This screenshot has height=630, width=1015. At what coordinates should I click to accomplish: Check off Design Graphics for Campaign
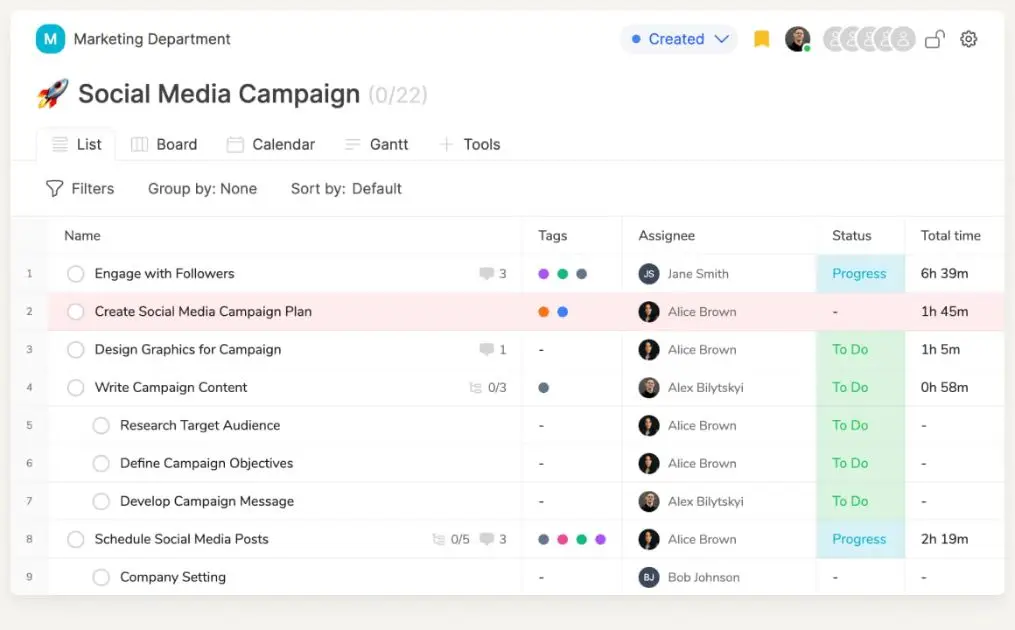coord(75,350)
